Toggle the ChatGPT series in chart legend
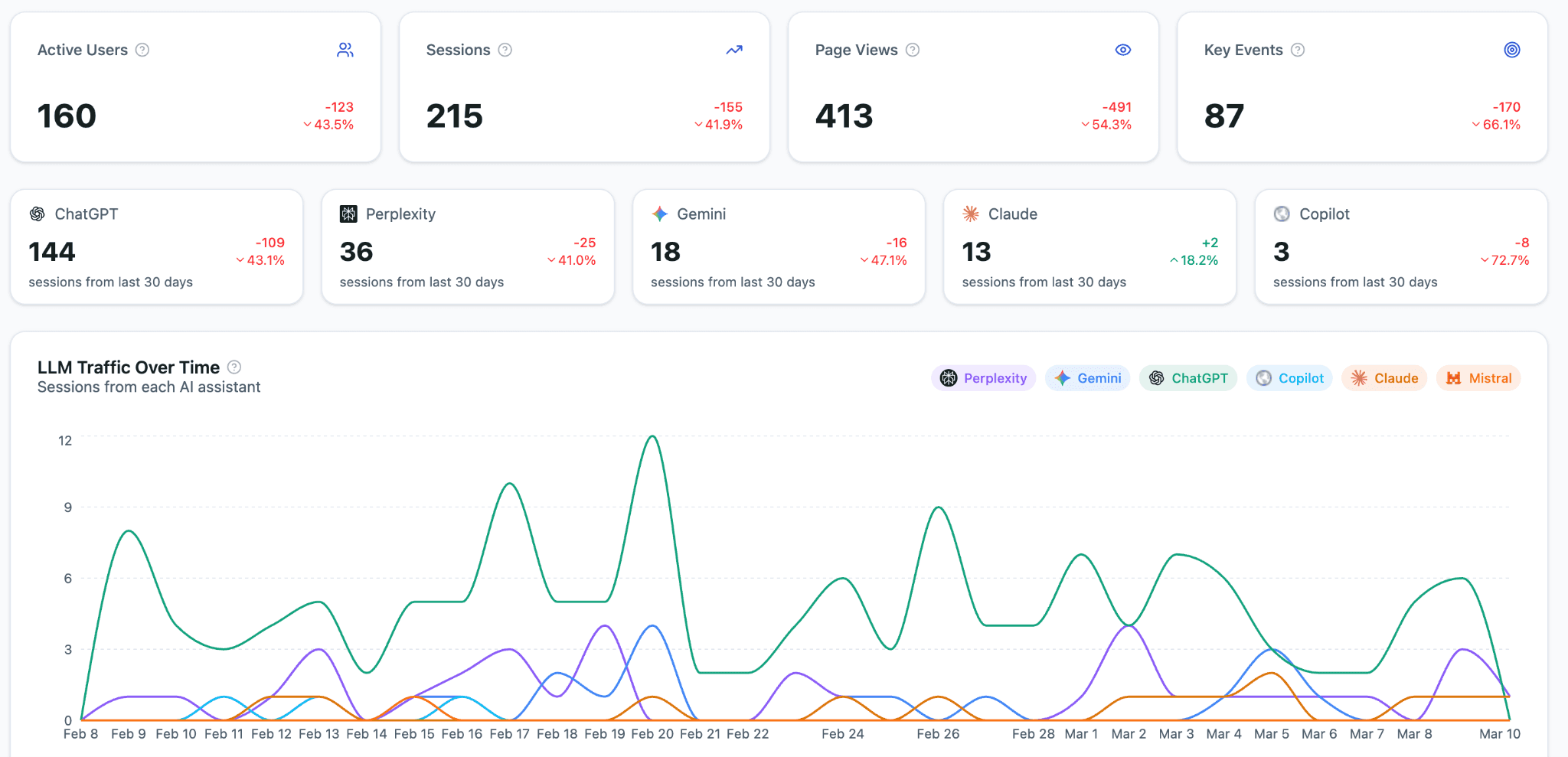This screenshot has width=1568, height=757. [x=1188, y=378]
